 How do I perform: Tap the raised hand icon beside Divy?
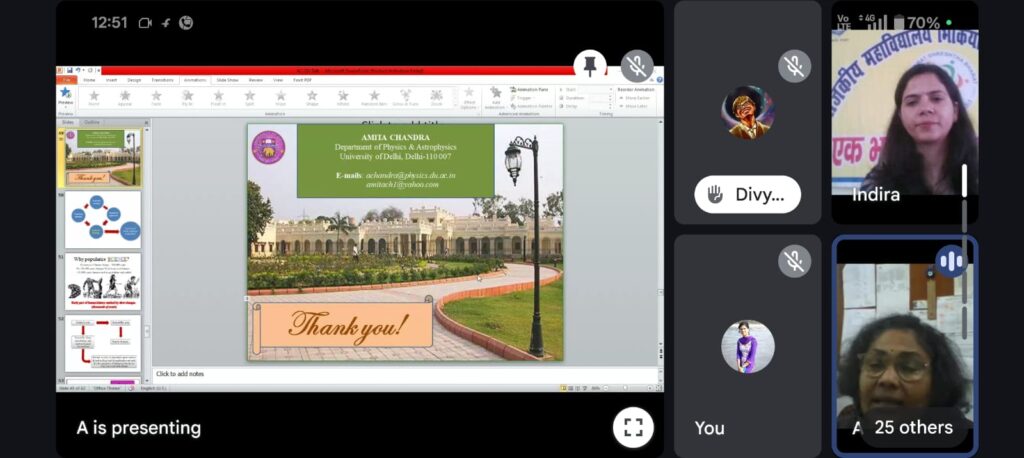pyautogui.click(x=715, y=195)
